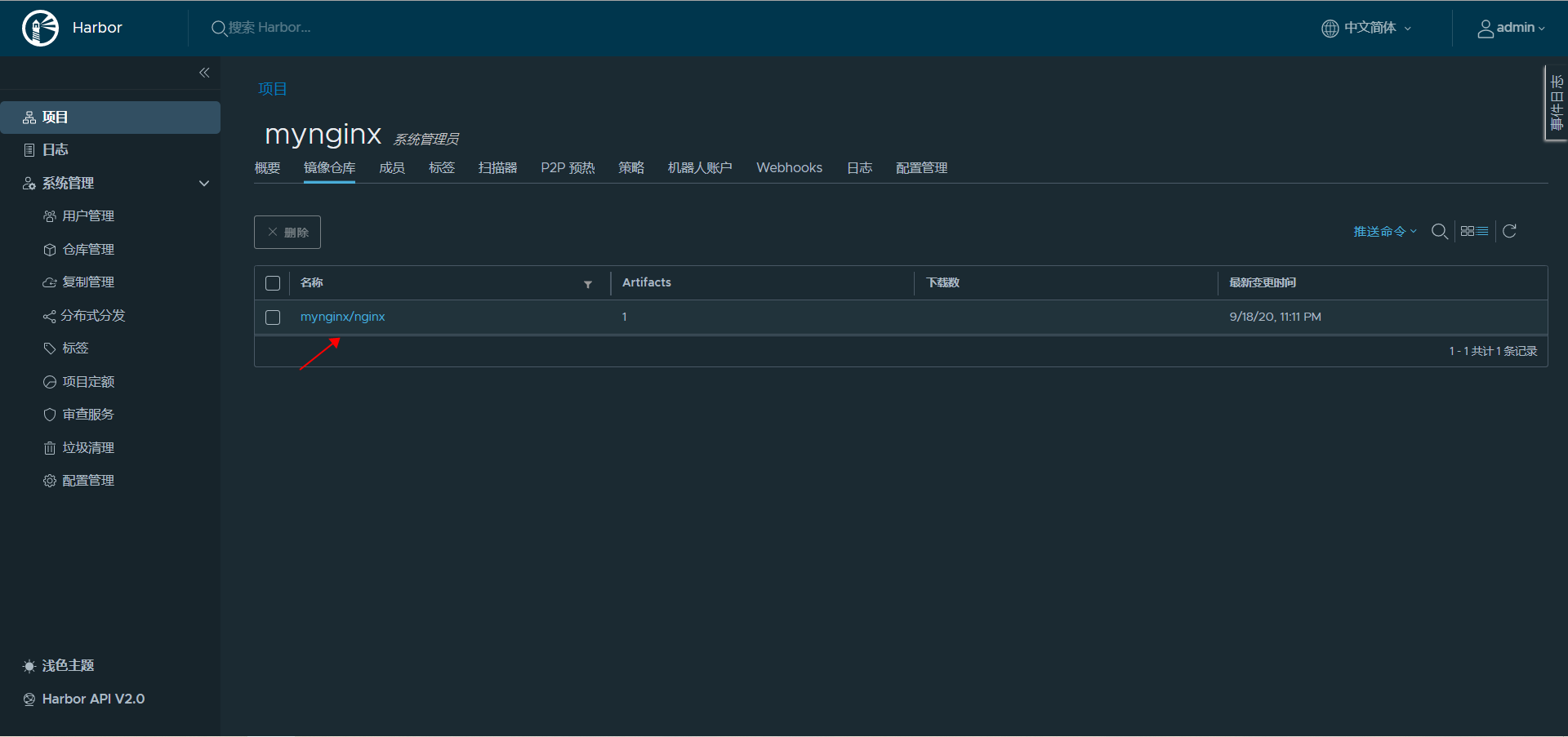Click the 项目定额 gauge icon
The width and height of the screenshot is (1568, 737).
coord(50,382)
